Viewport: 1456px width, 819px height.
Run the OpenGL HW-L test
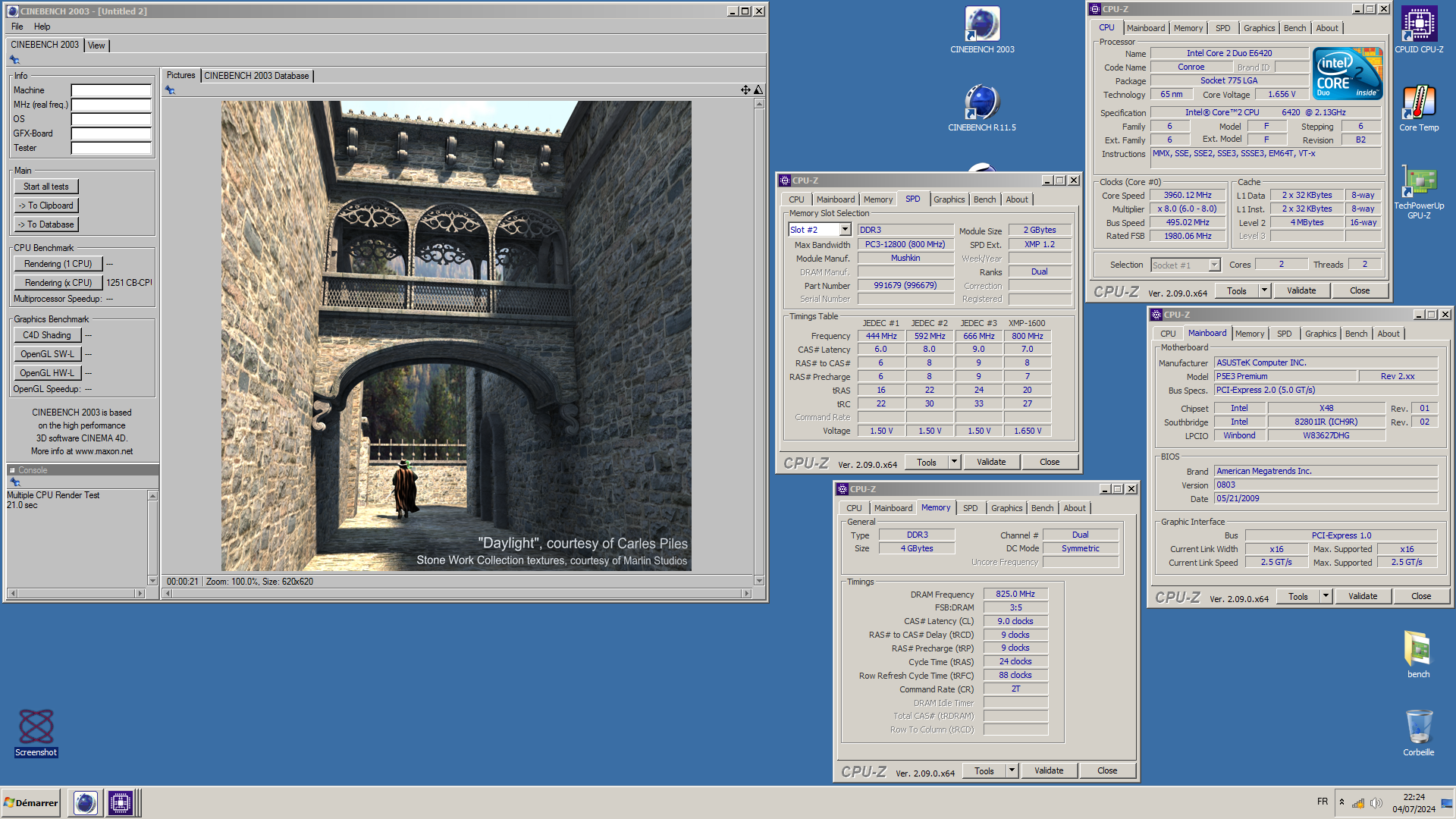click(x=46, y=373)
